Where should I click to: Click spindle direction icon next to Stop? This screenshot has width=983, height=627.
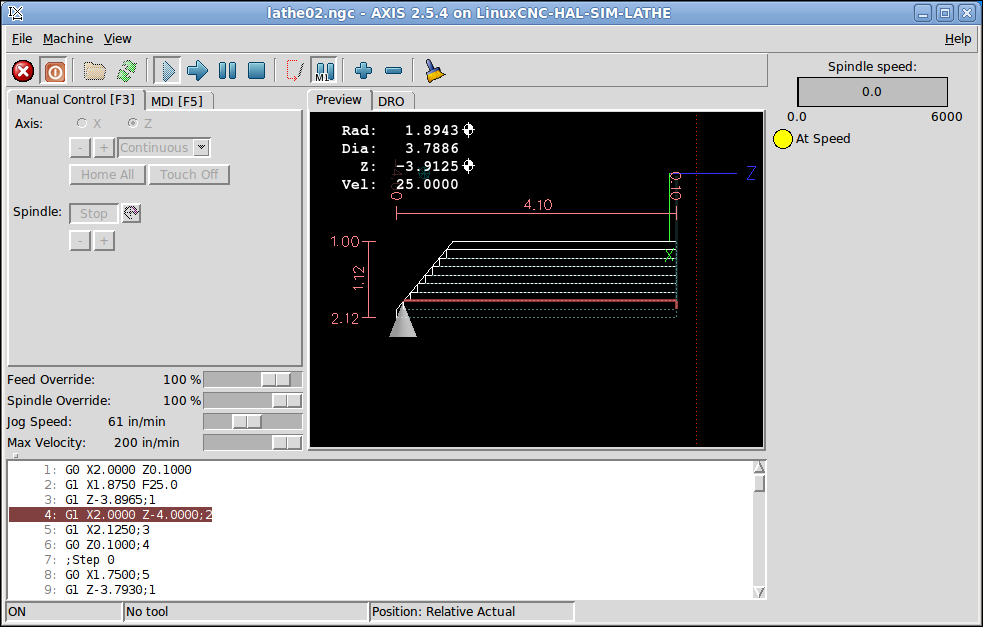(x=131, y=213)
